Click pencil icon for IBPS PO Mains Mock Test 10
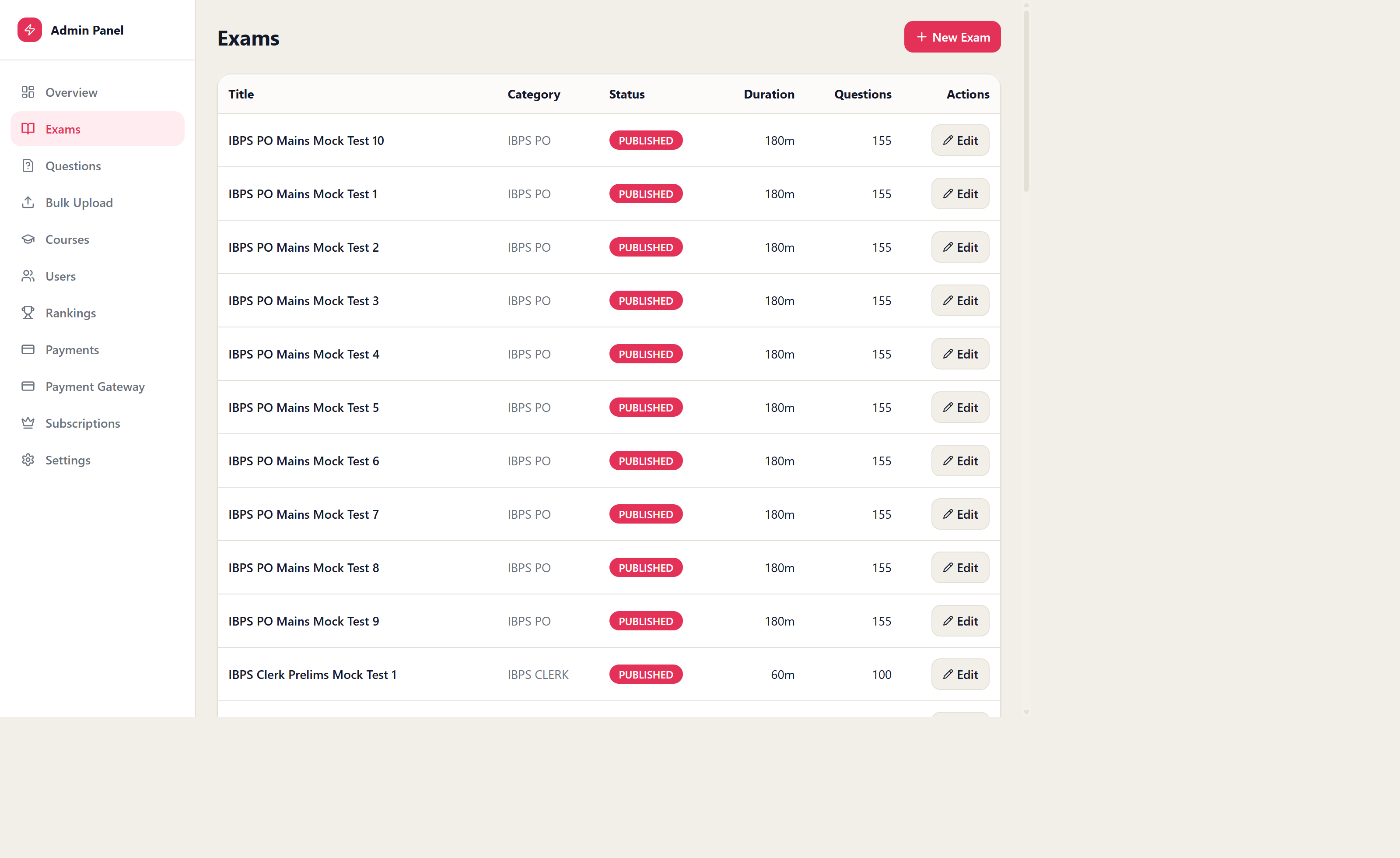 coord(948,140)
